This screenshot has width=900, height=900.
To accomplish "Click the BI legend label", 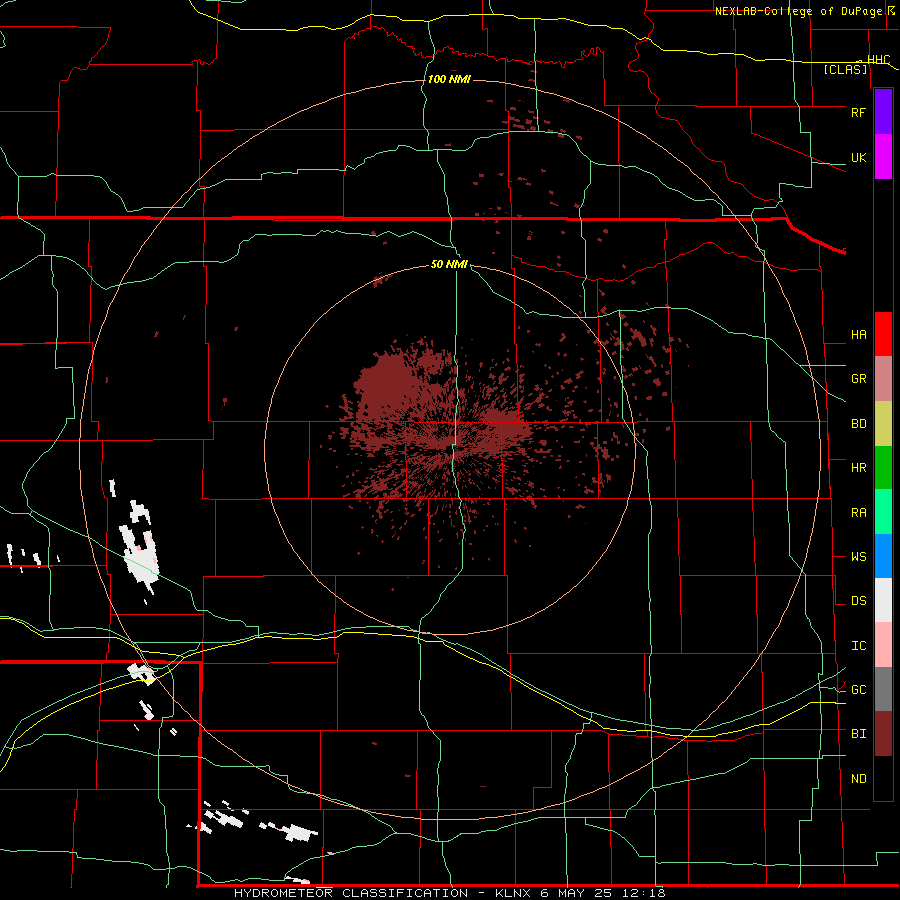I will tap(858, 734).
